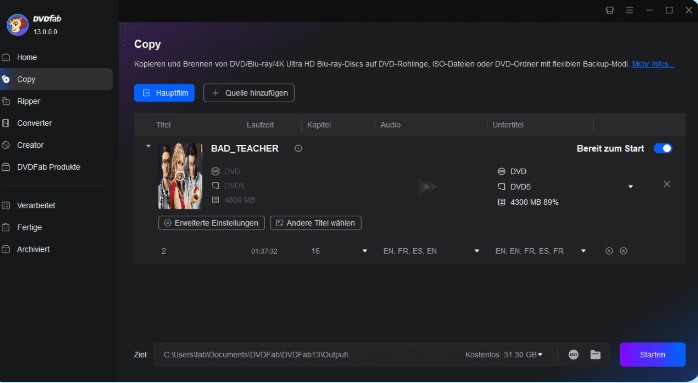Click the target DVD disc icon

pos(501,171)
